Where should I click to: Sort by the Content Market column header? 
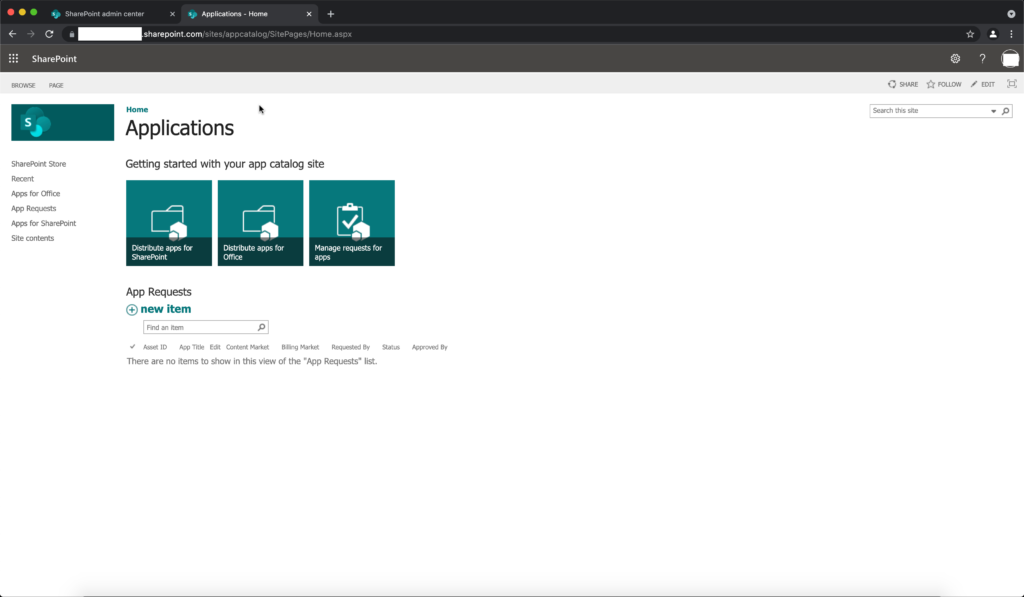point(248,347)
